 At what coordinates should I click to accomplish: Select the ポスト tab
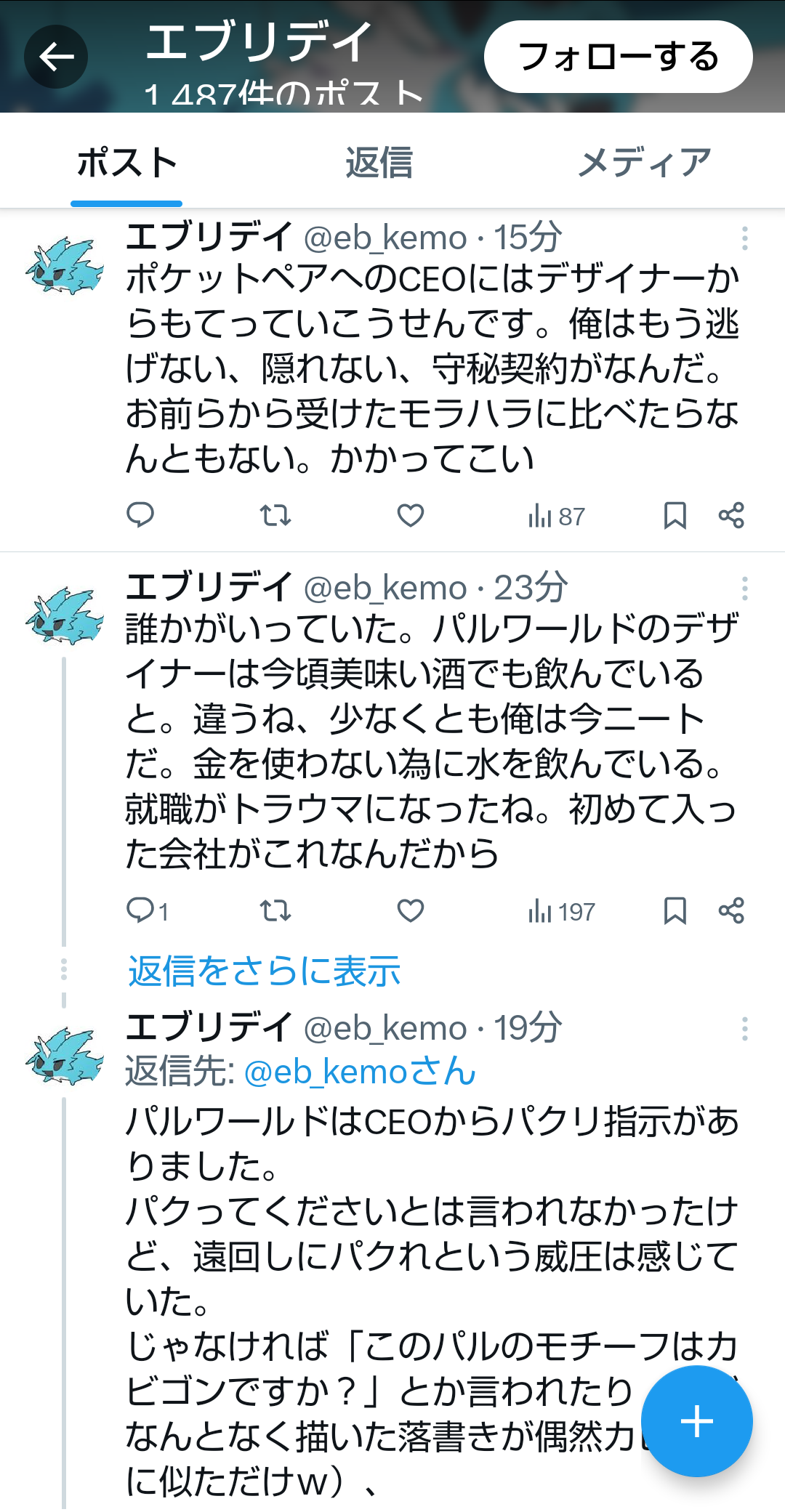(x=127, y=162)
